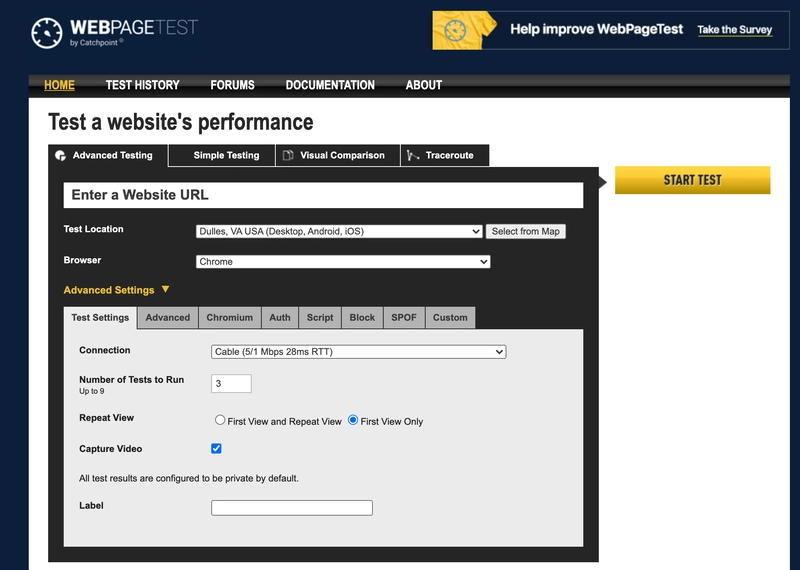Switch to the Test Settings tab
Viewport: 800px width, 570px height.
(x=100, y=318)
